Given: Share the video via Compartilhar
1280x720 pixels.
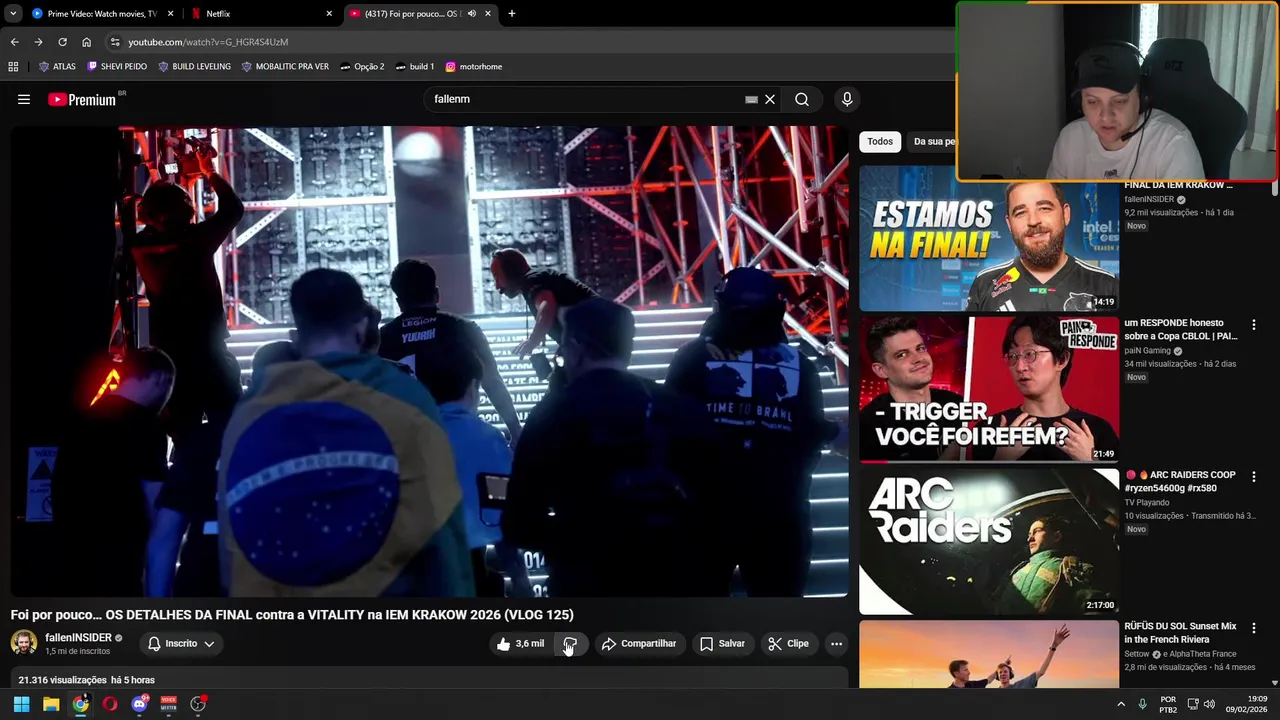Looking at the screenshot, I should pyautogui.click(x=639, y=644).
